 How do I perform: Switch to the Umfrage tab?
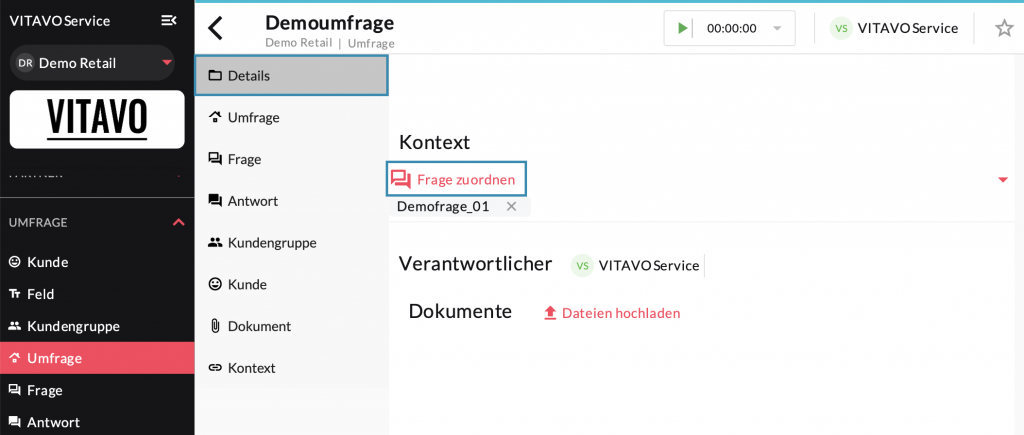click(x=253, y=117)
